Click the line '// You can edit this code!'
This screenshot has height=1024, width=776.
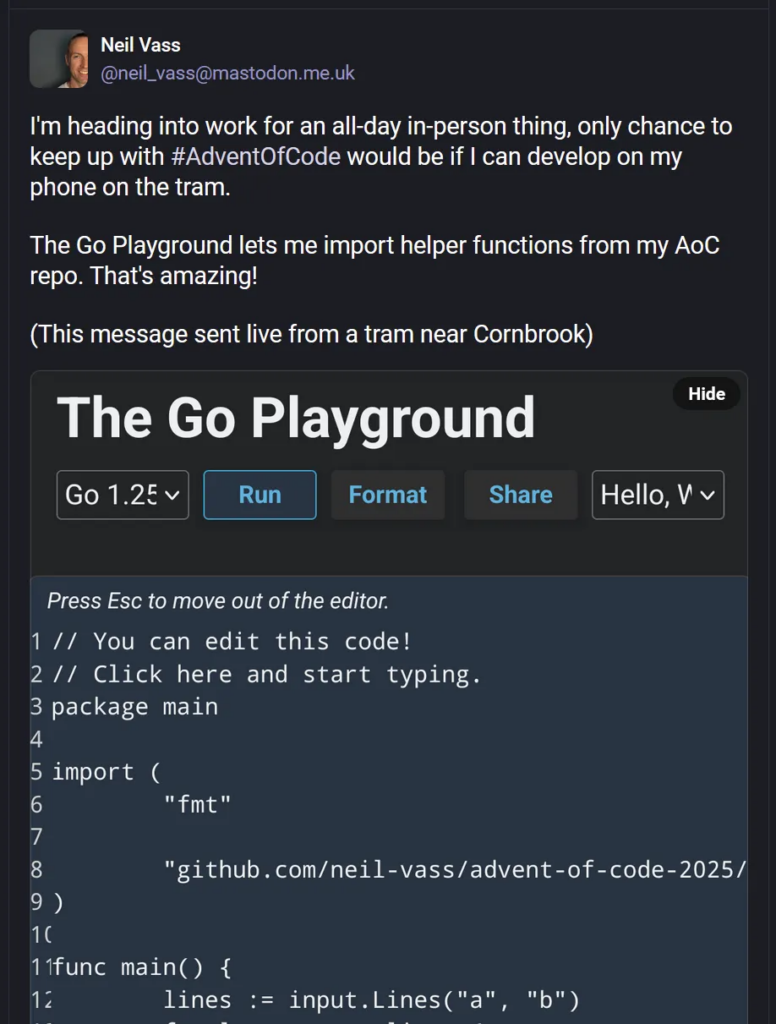pyautogui.click(x=232, y=641)
